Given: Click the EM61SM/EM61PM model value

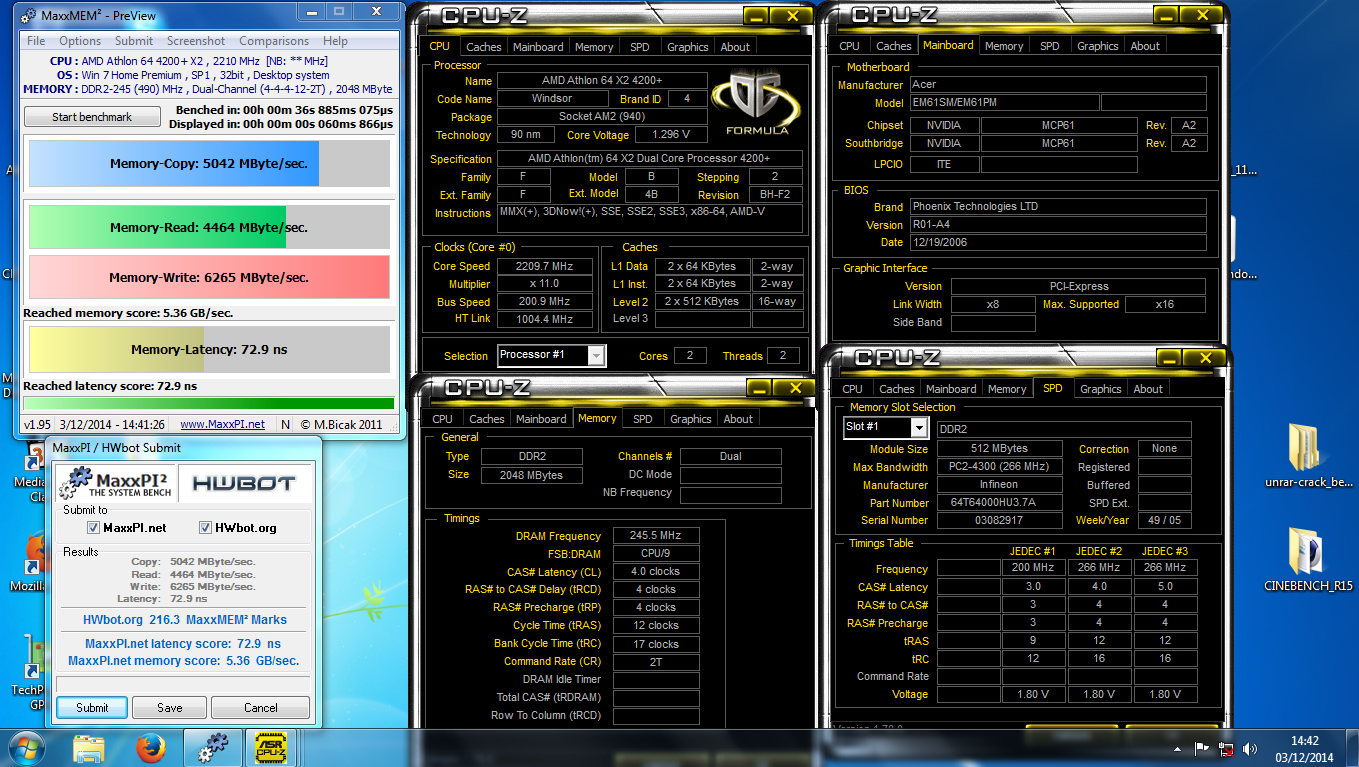Looking at the screenshot, I should click(x=1003, y=103).
